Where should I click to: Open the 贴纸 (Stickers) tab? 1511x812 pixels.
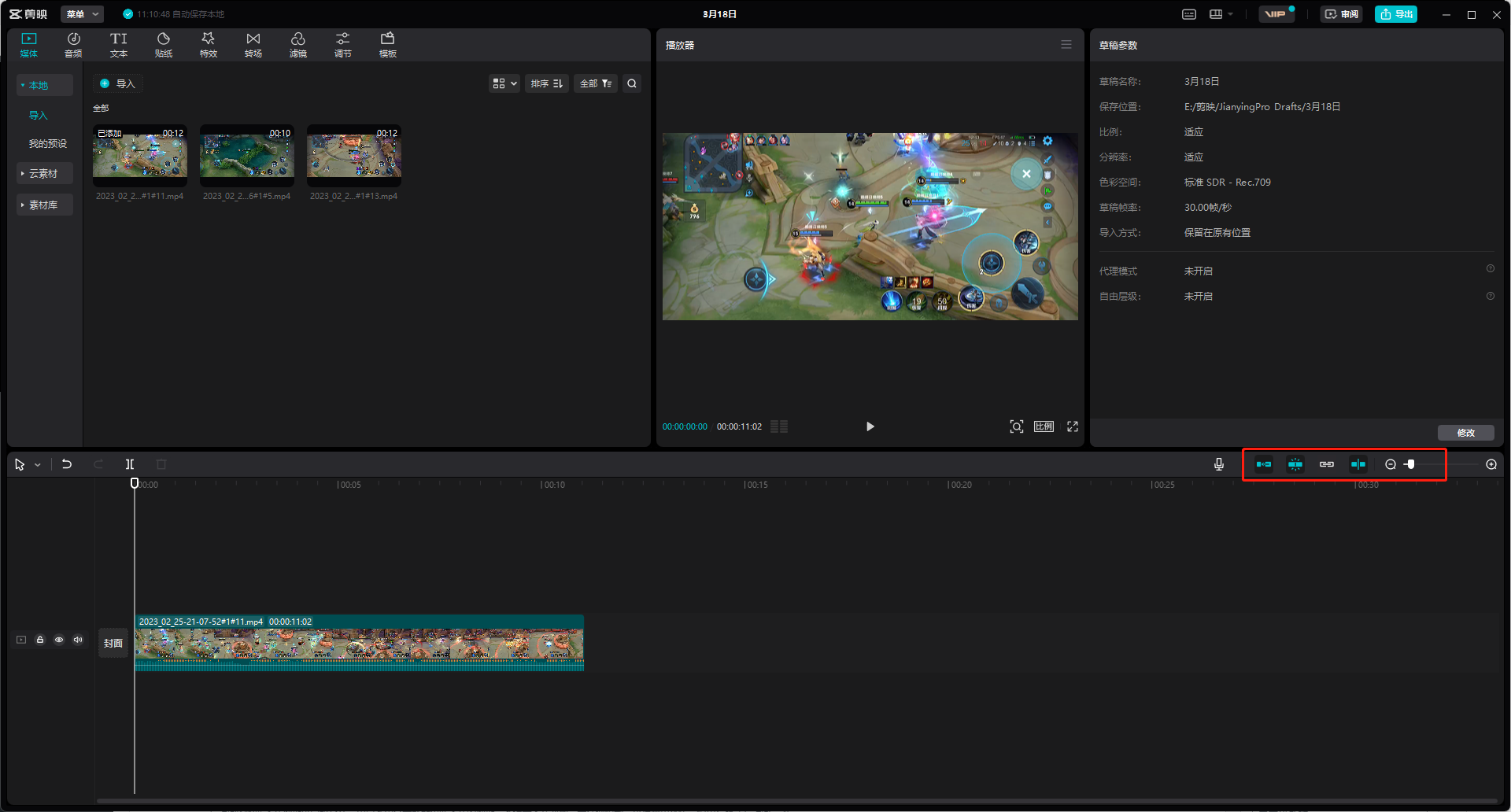164,45
